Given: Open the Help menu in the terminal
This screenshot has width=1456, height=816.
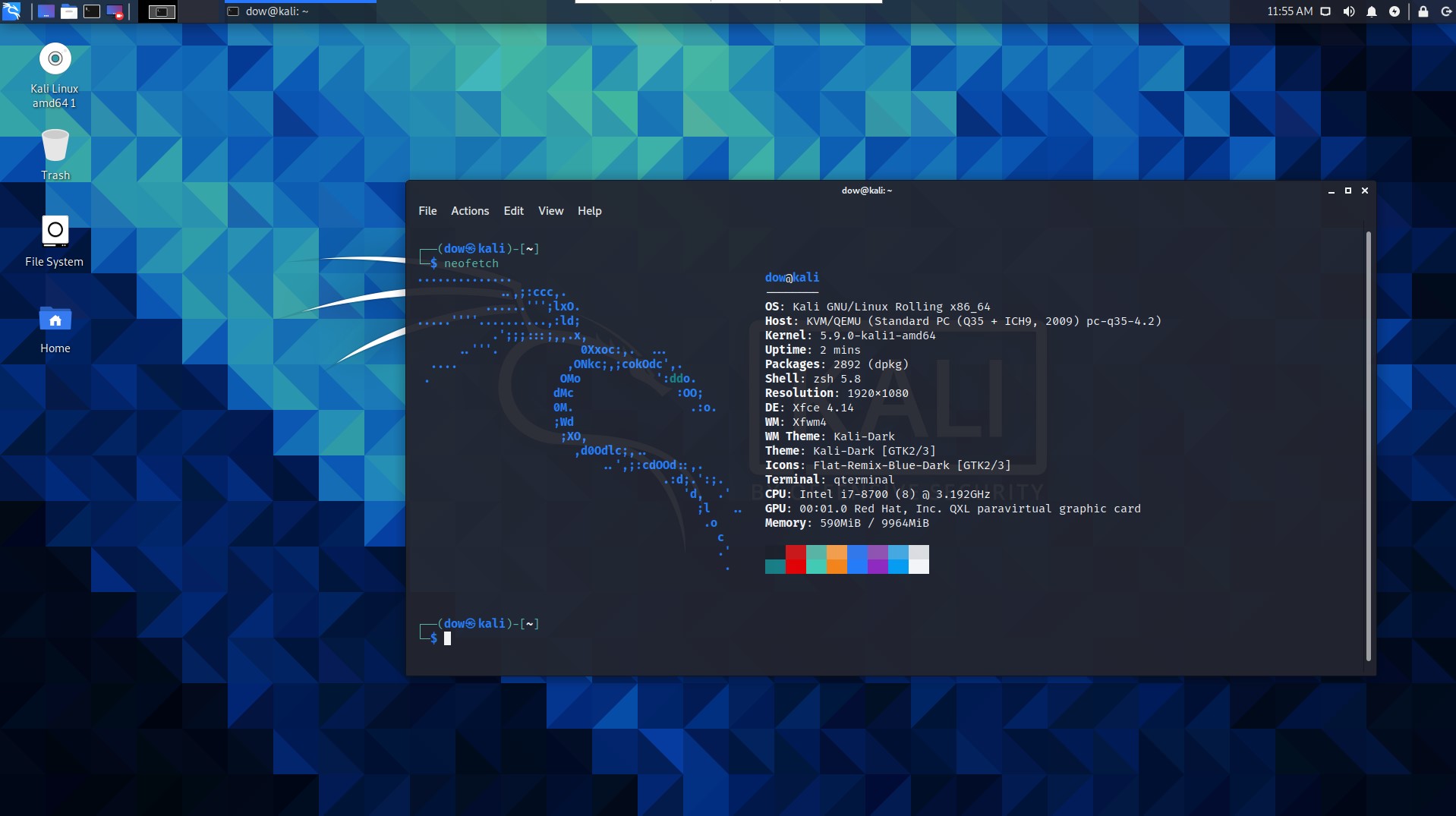Looking at the screenshot, I should (589, 211).
